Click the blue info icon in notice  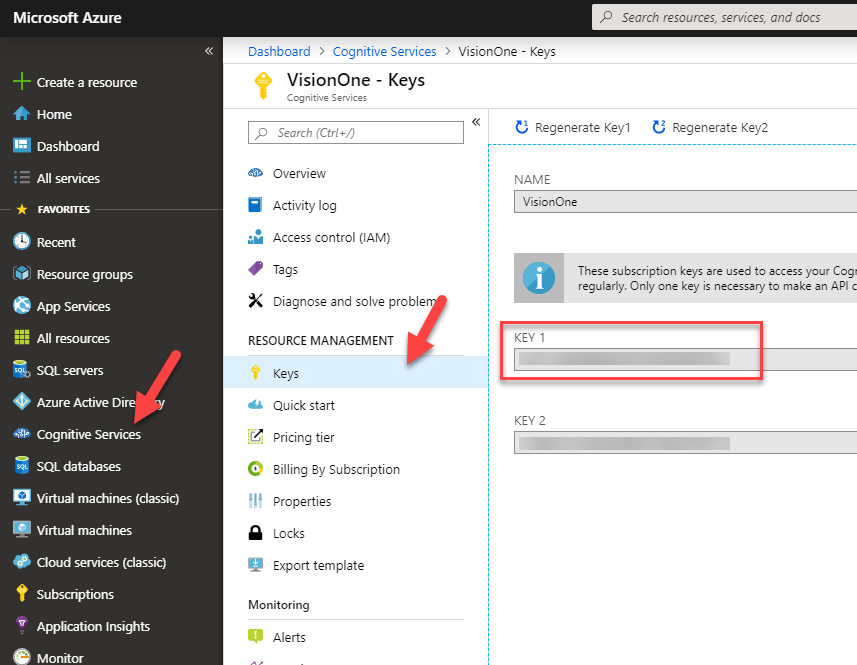pos(539,278)
